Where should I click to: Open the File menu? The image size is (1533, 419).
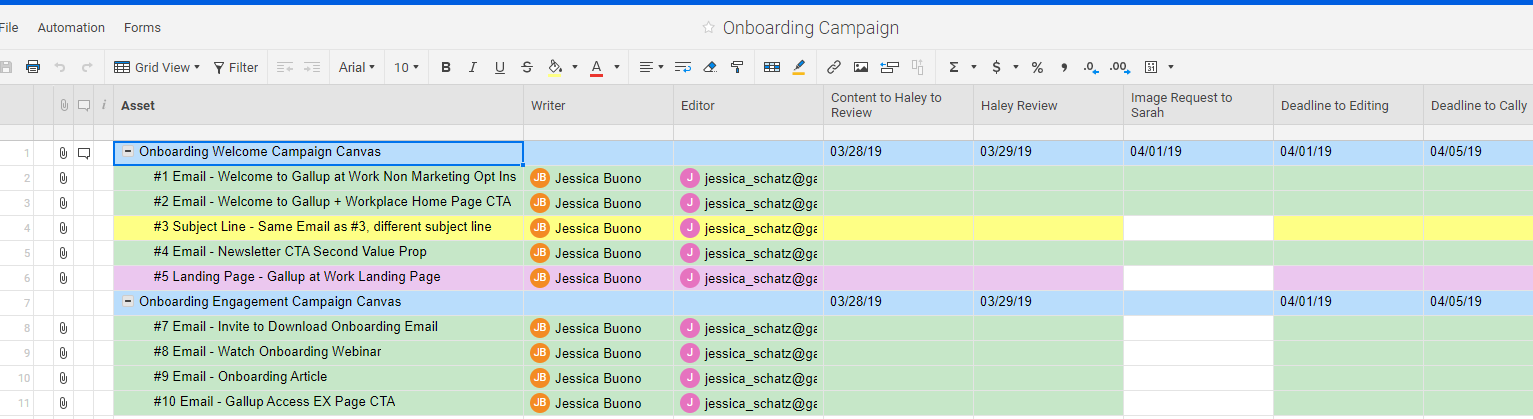point(10,28)
